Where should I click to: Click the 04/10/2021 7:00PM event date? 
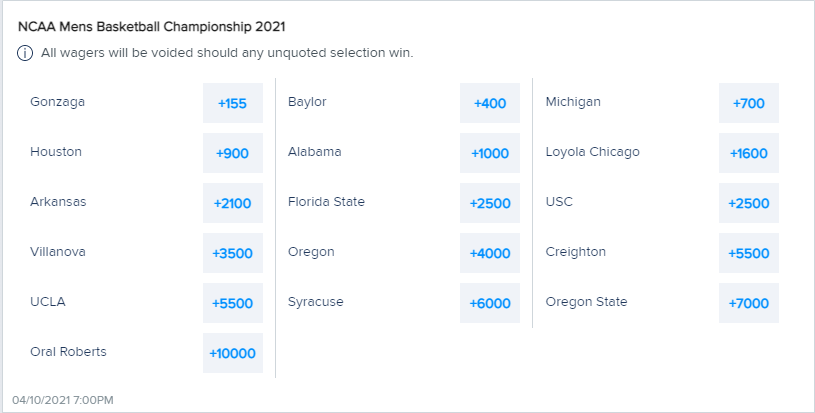pos(63,400)
